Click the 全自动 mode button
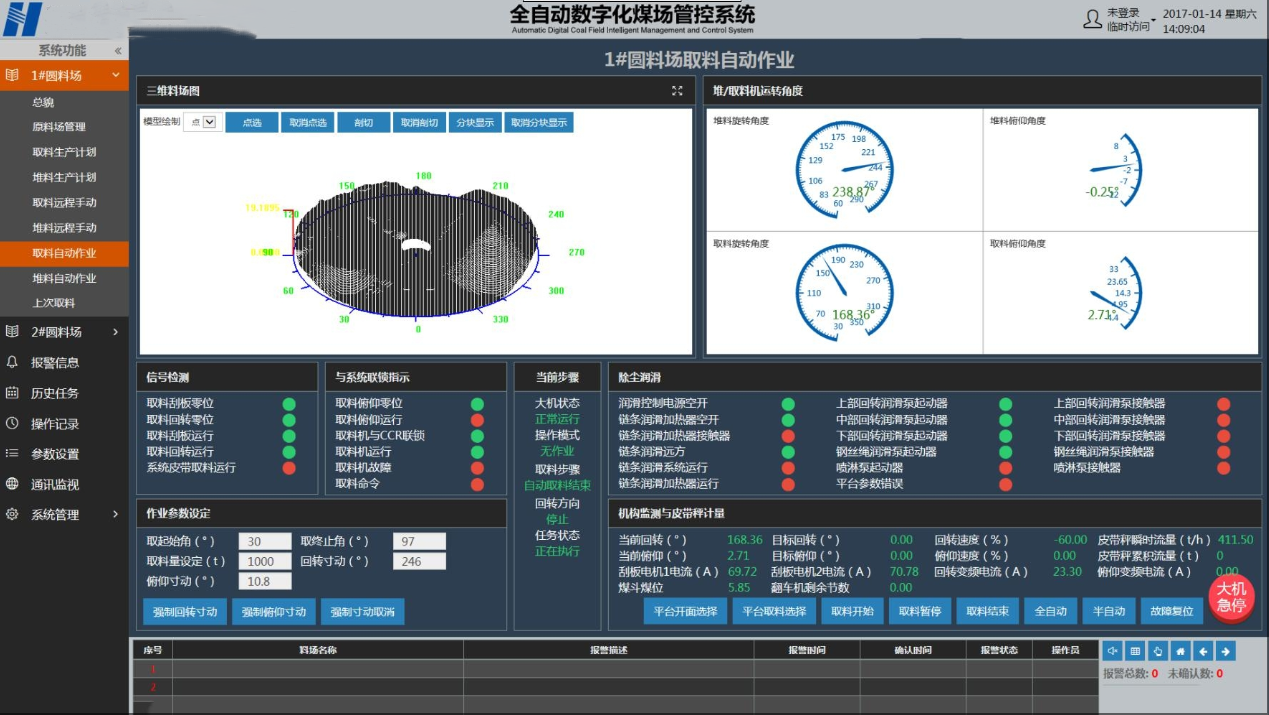The height and width of the screenshot is (715, 1269). [x=1050, y=611]
